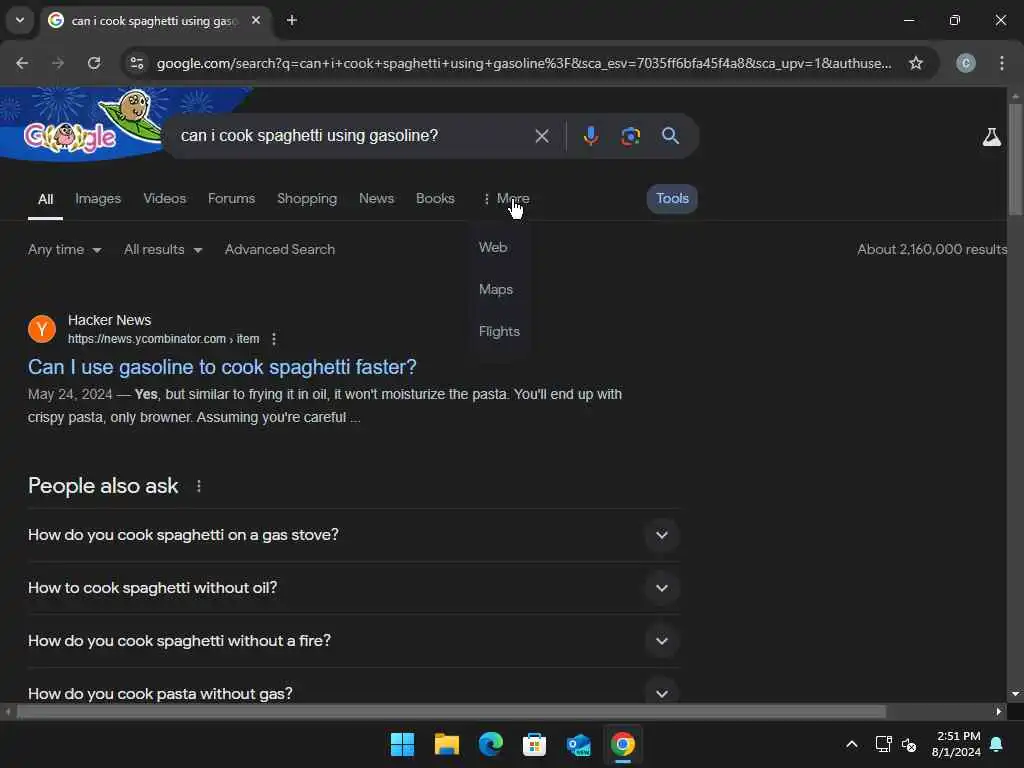Click the muted volume tray icon
1024x768 pixels.
tap(908, 744)
